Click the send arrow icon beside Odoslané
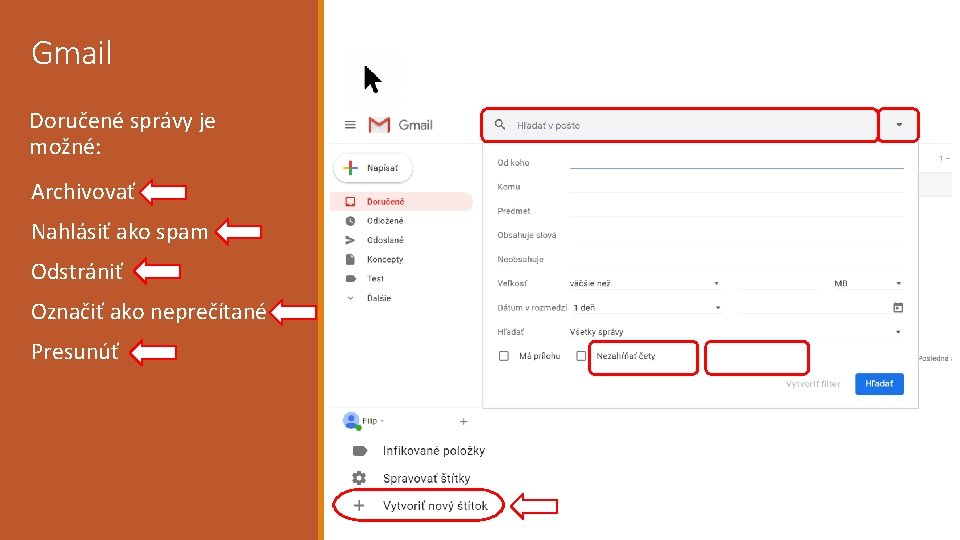Viewport: 960px width, 540px height. (350, 240)
